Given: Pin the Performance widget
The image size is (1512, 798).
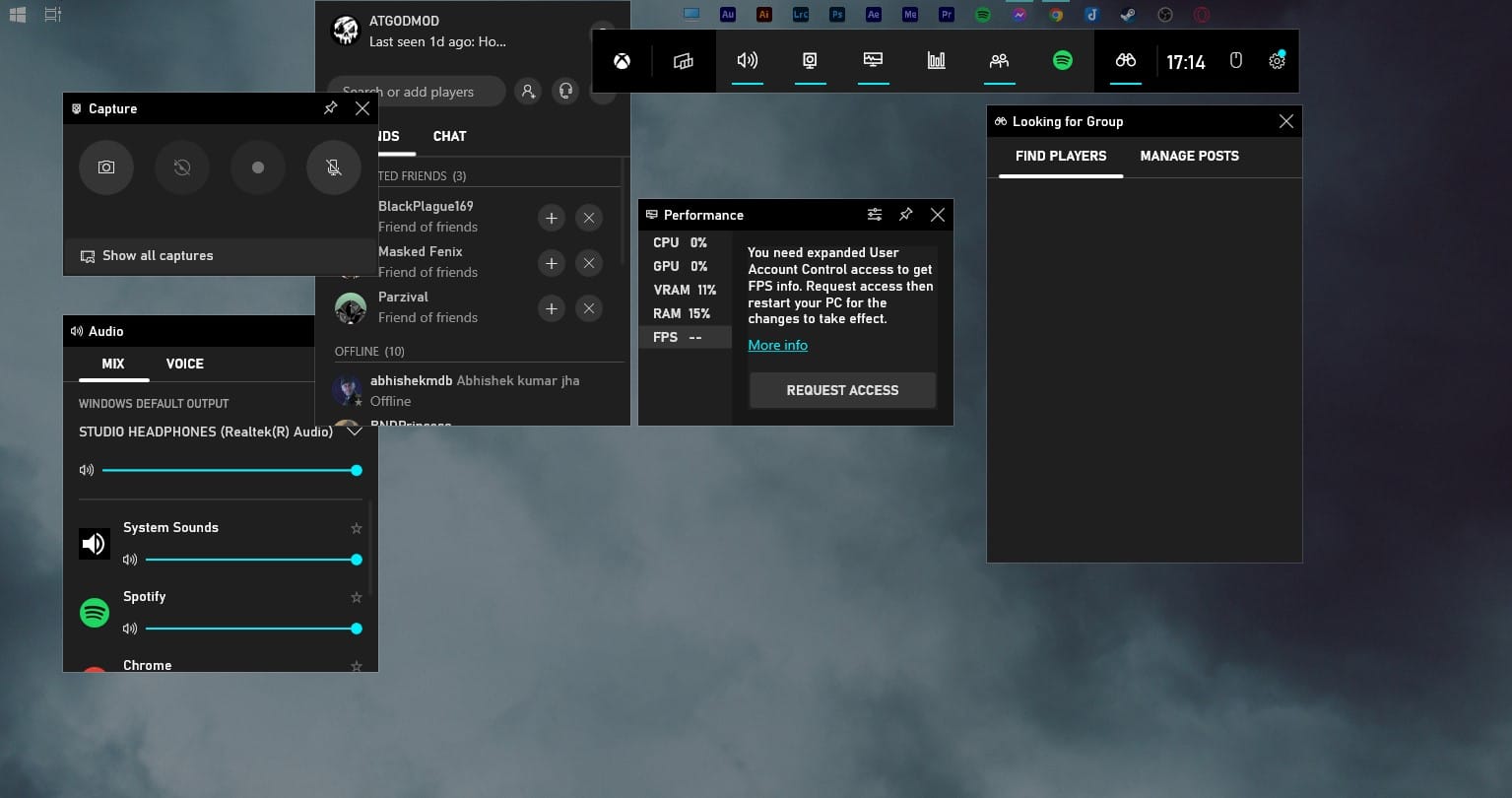Looking at the screenshot, I should [x=905, y=214].
